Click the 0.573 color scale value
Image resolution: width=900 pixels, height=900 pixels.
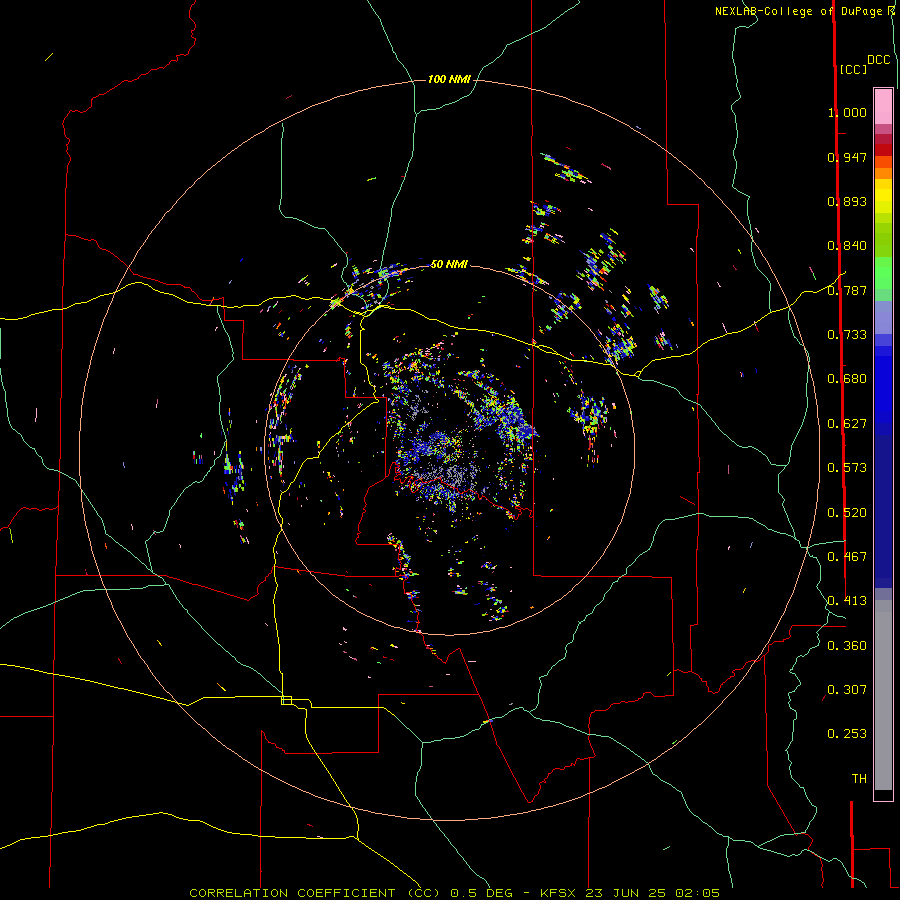pos(847,468)
